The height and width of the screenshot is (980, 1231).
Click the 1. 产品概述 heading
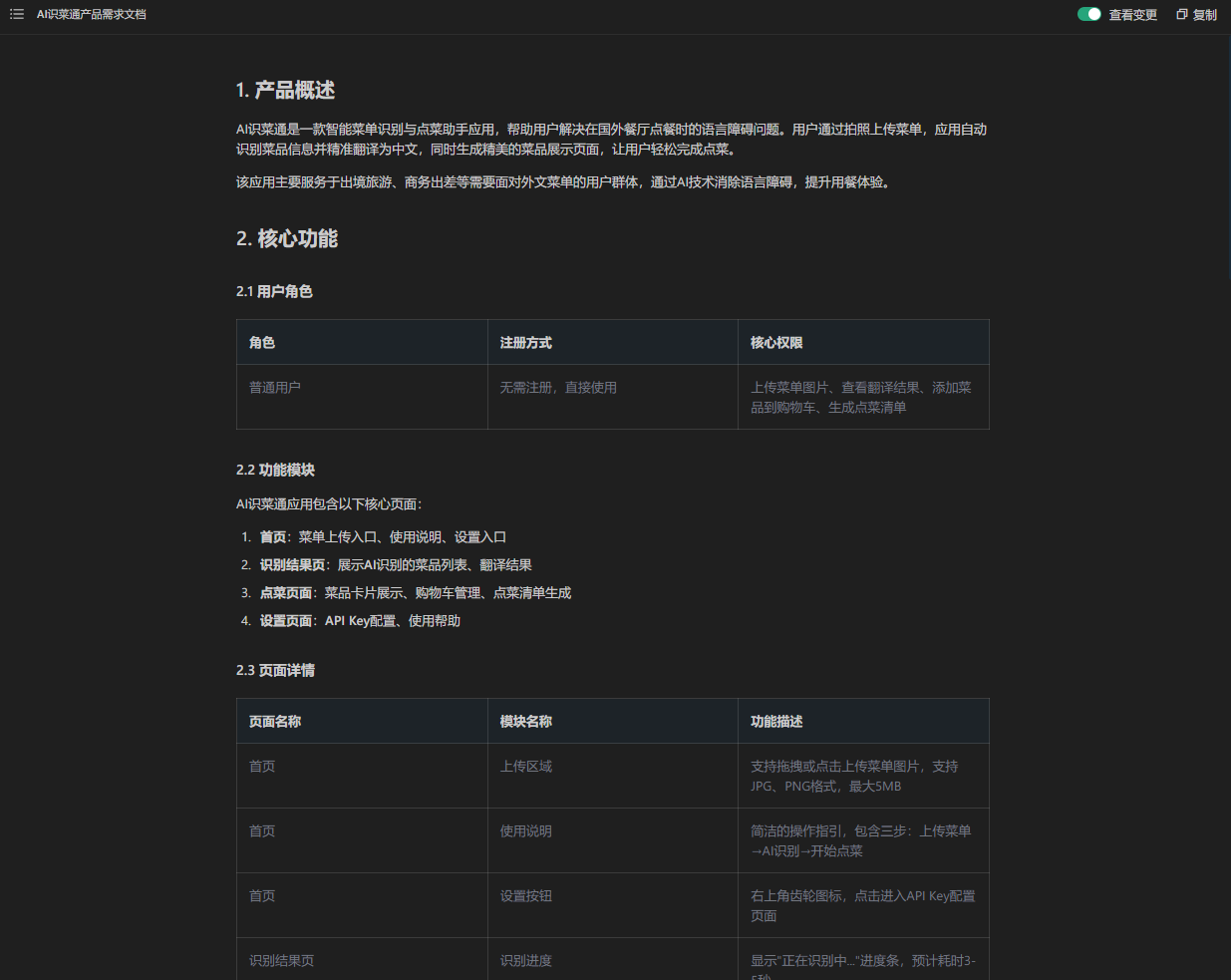(285, 90)
